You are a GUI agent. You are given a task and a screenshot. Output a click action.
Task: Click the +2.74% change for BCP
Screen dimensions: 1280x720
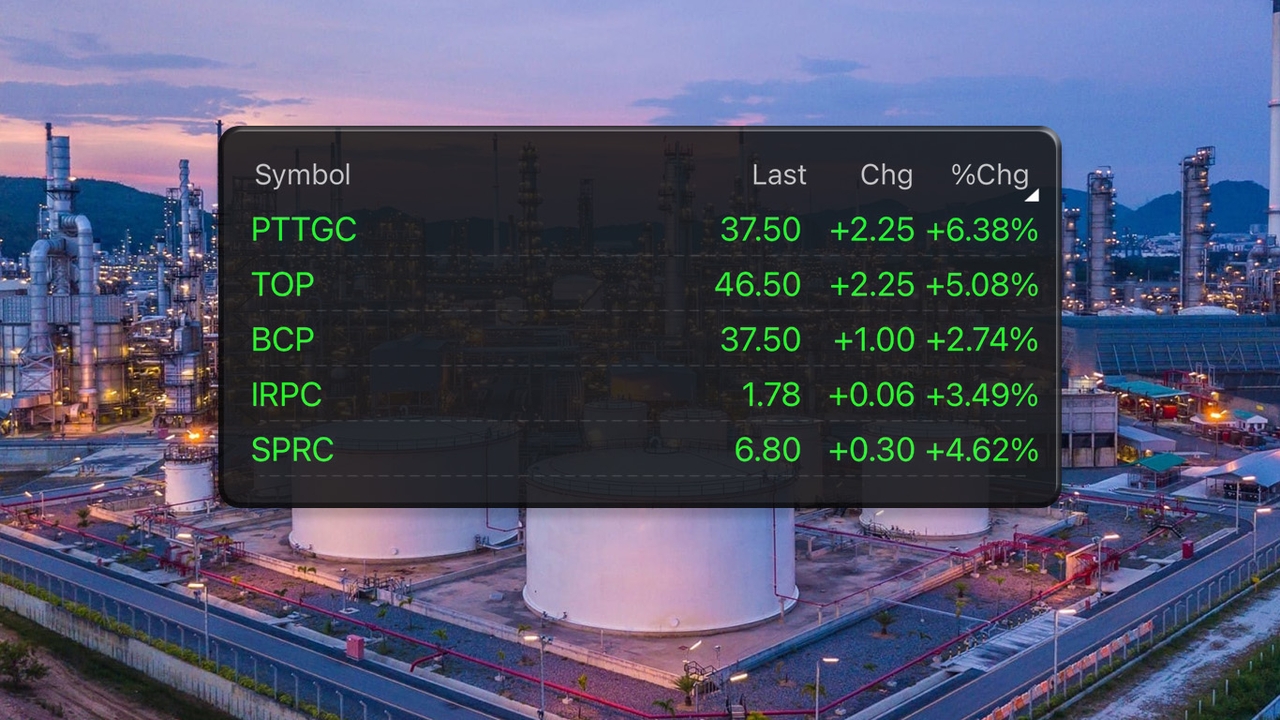click(981, 340)
